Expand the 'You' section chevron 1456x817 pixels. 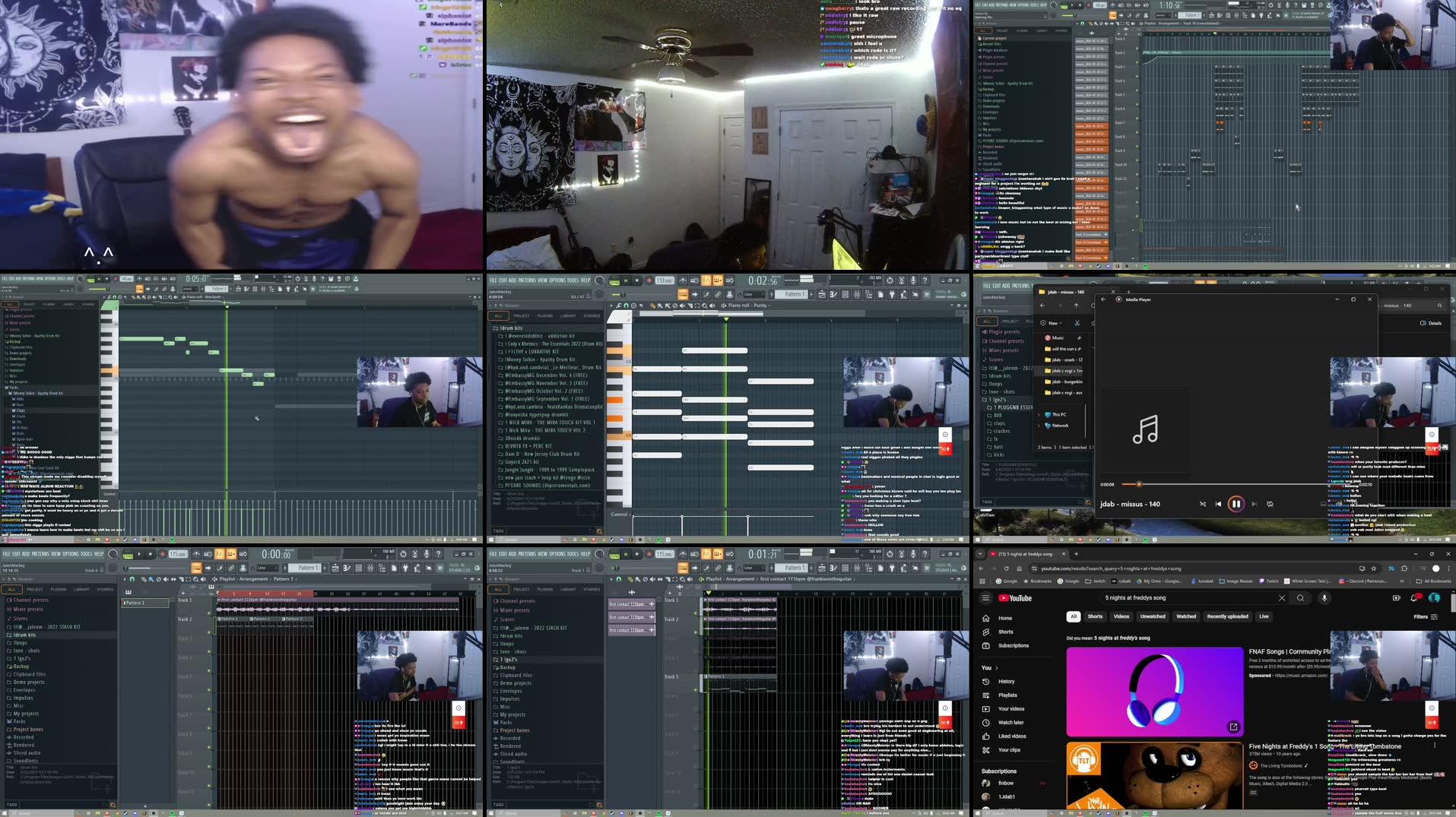997,668
